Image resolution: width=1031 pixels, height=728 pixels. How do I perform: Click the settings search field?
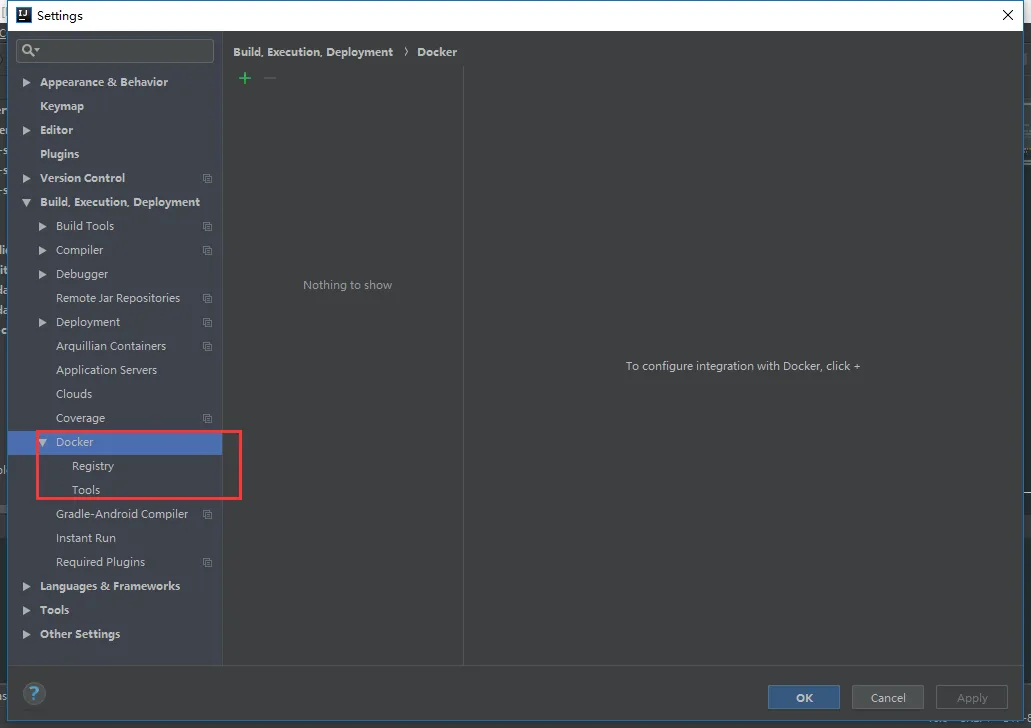(115, 51)
